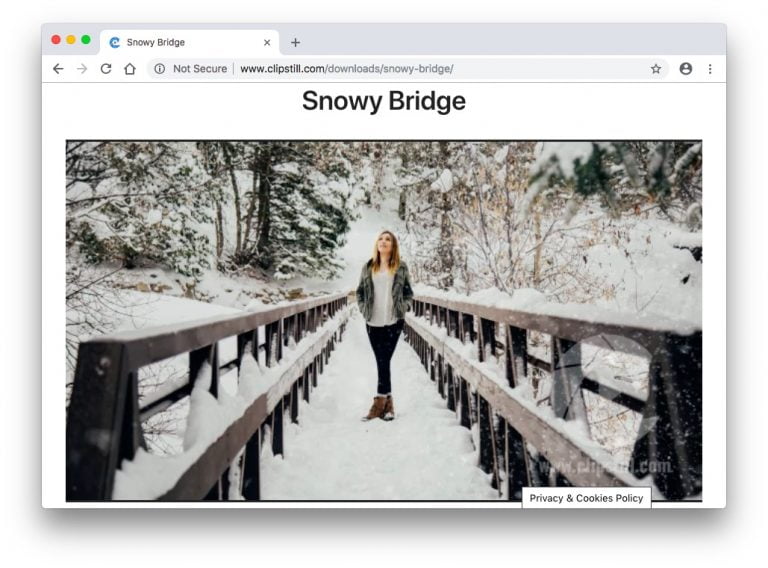This screenshot has height=568, width=768.
Task: Bookmark this page with the star
Action: (x=656, y=69)
